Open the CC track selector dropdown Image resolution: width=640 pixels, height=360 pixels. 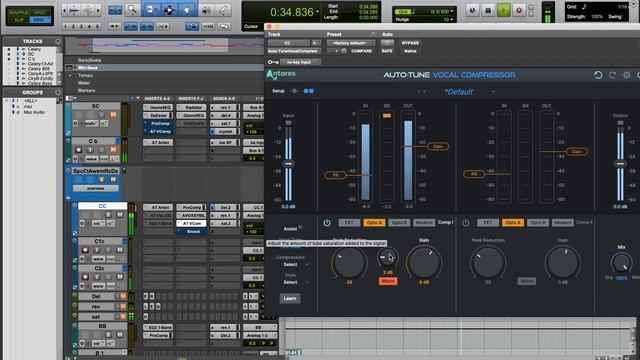click(288, 43)
